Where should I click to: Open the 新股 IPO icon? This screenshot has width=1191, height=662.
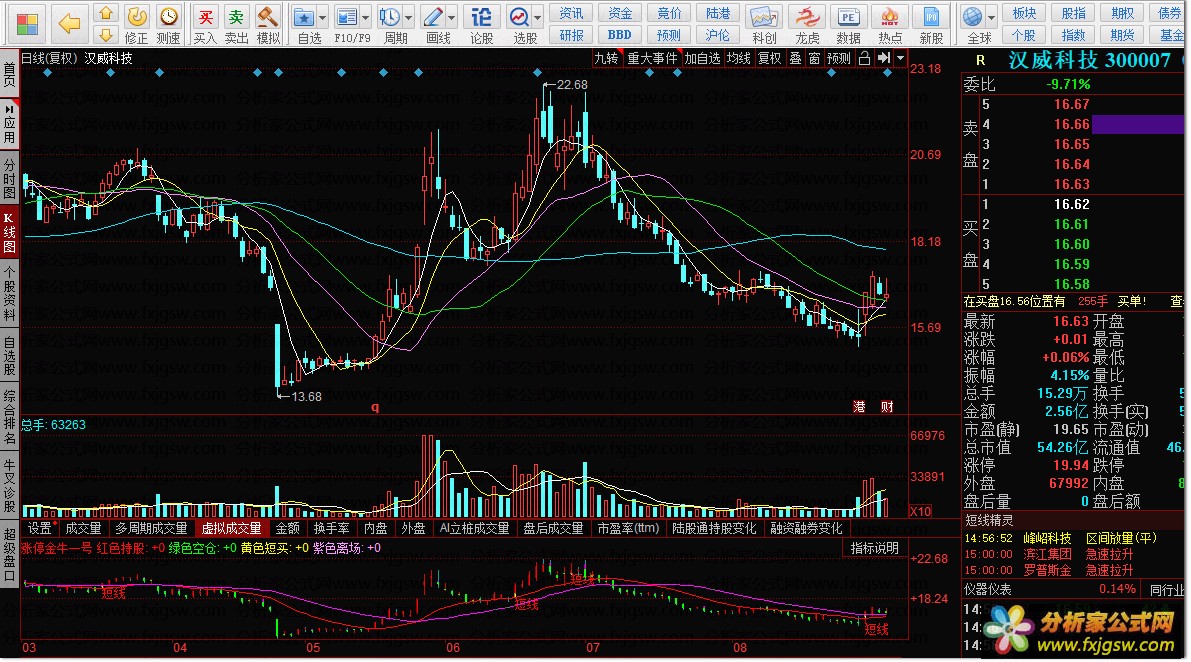930,17
